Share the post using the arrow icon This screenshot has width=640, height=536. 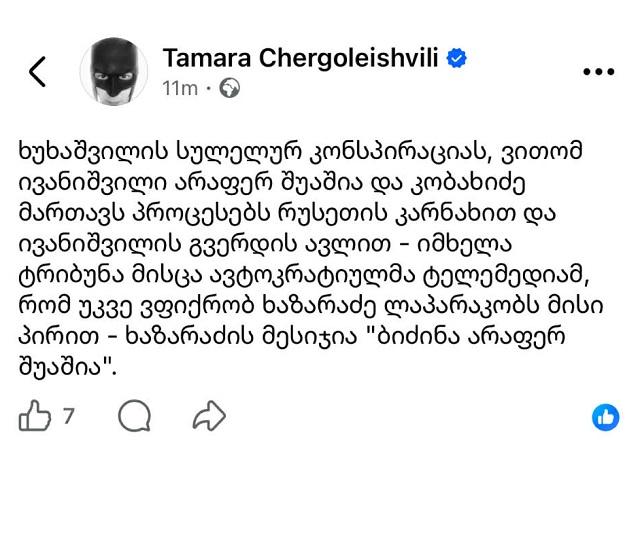point(208,416)
